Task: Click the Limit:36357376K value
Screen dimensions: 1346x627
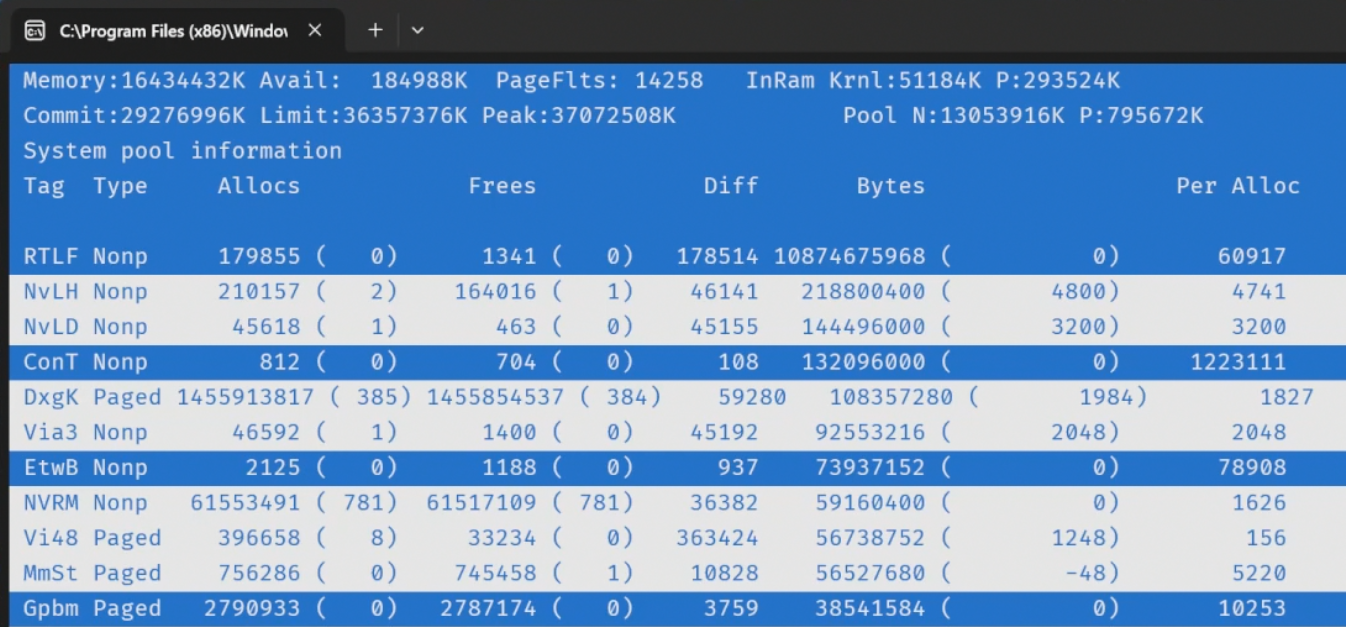Action: pyautogui.click(x=363, y=116)
